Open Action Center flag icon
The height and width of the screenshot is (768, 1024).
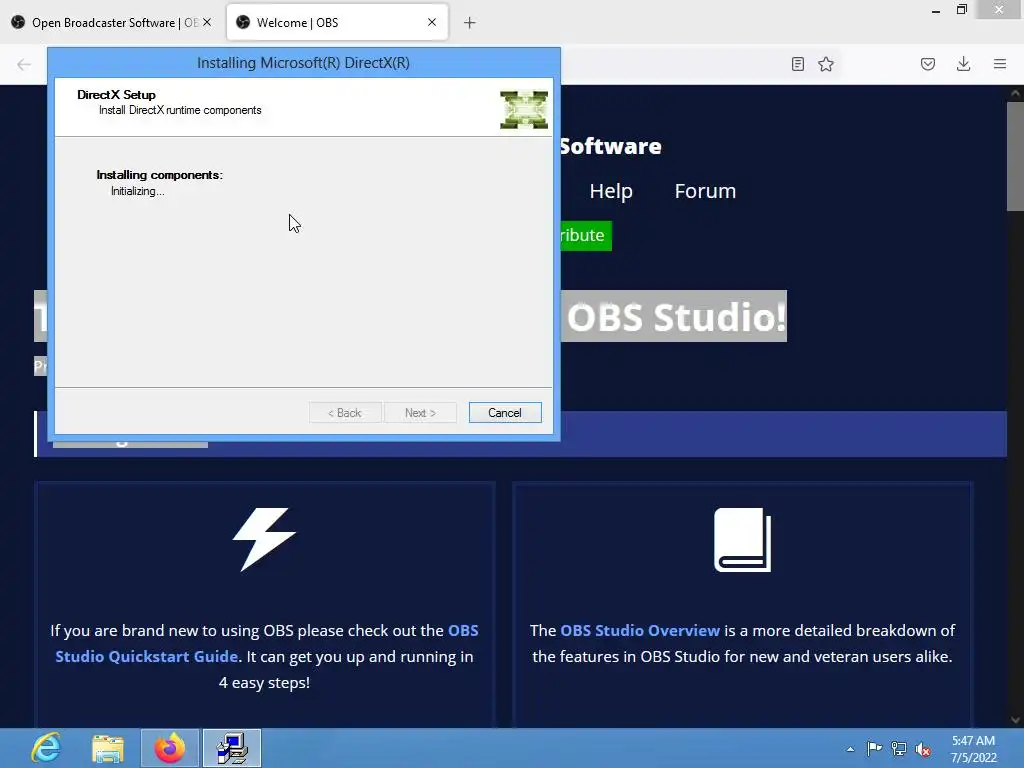pos(874,748)
